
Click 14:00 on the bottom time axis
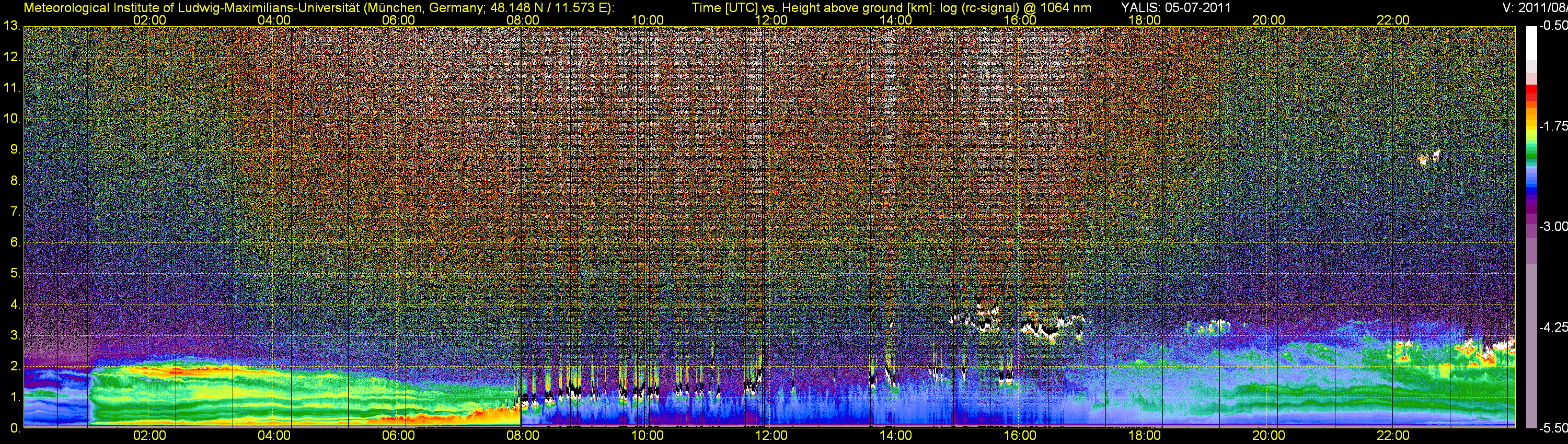point(896,436)
